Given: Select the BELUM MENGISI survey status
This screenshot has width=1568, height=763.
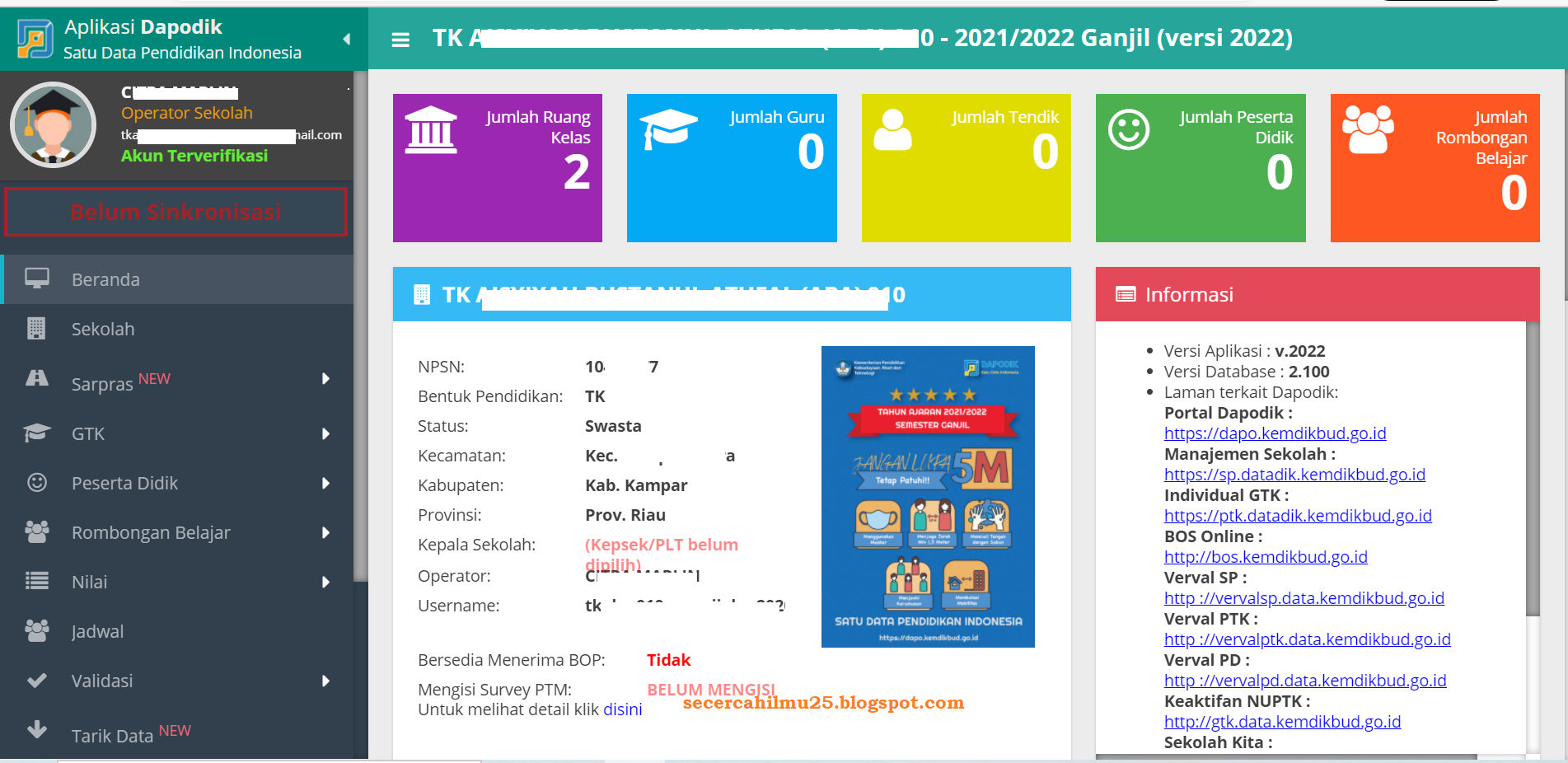Looking at the screenshot, I should pos(711,690).
